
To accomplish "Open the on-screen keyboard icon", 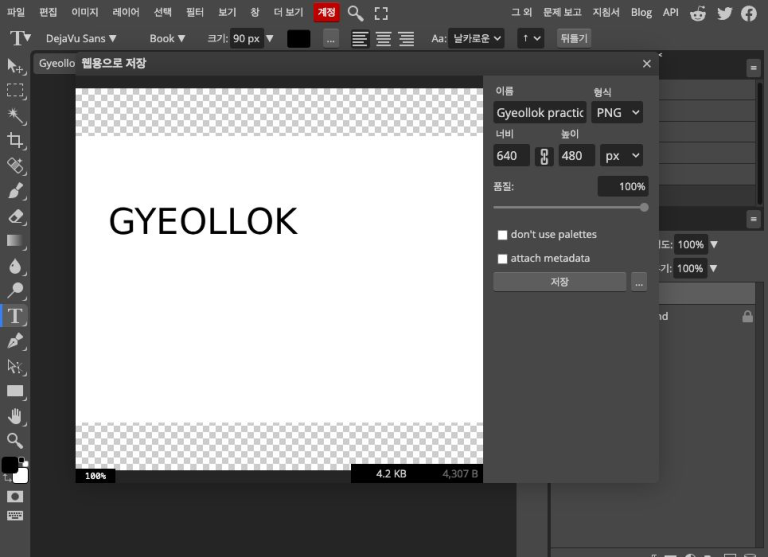I will point(15,515).
